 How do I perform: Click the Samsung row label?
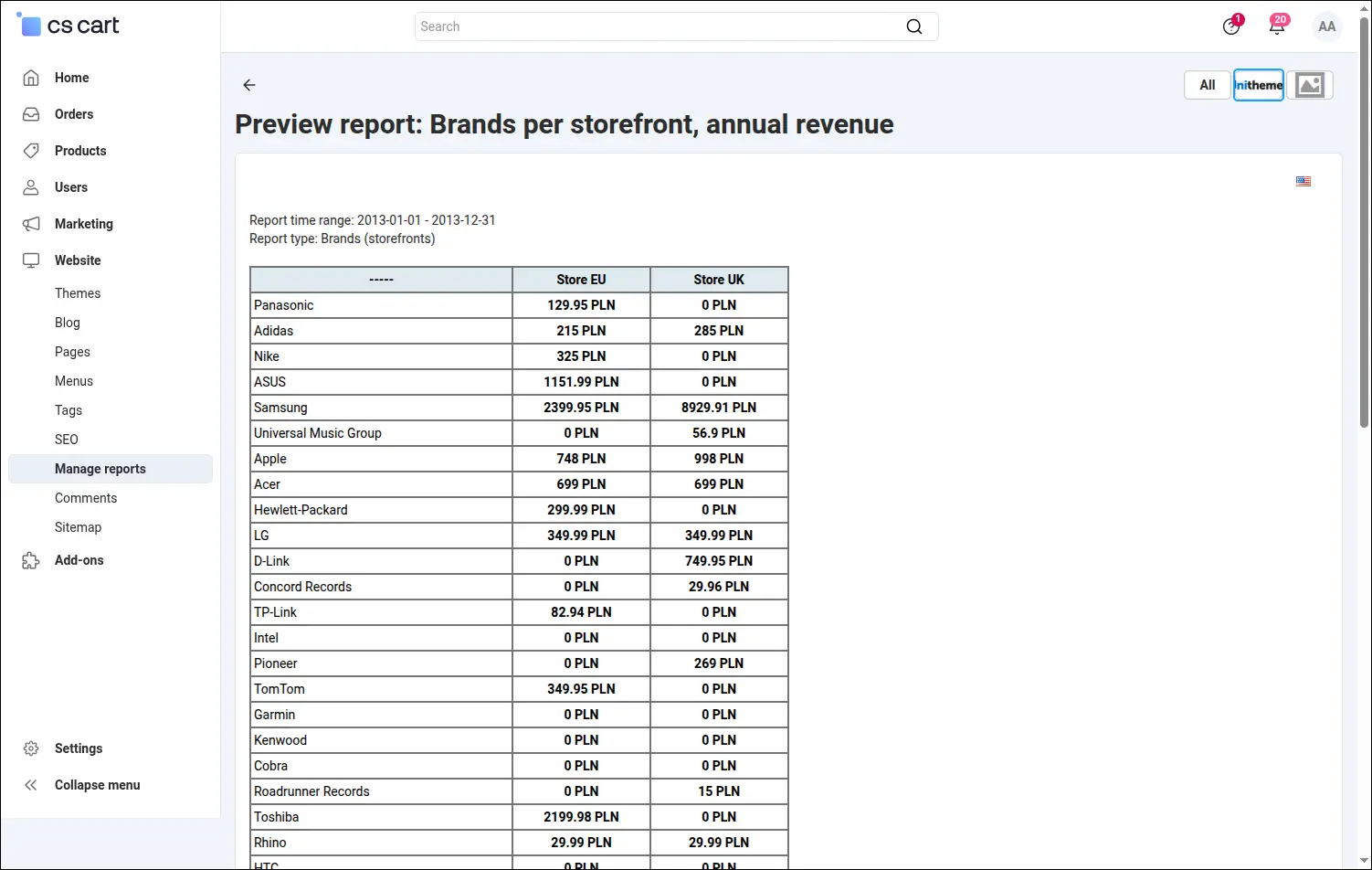tap(280, 408)
